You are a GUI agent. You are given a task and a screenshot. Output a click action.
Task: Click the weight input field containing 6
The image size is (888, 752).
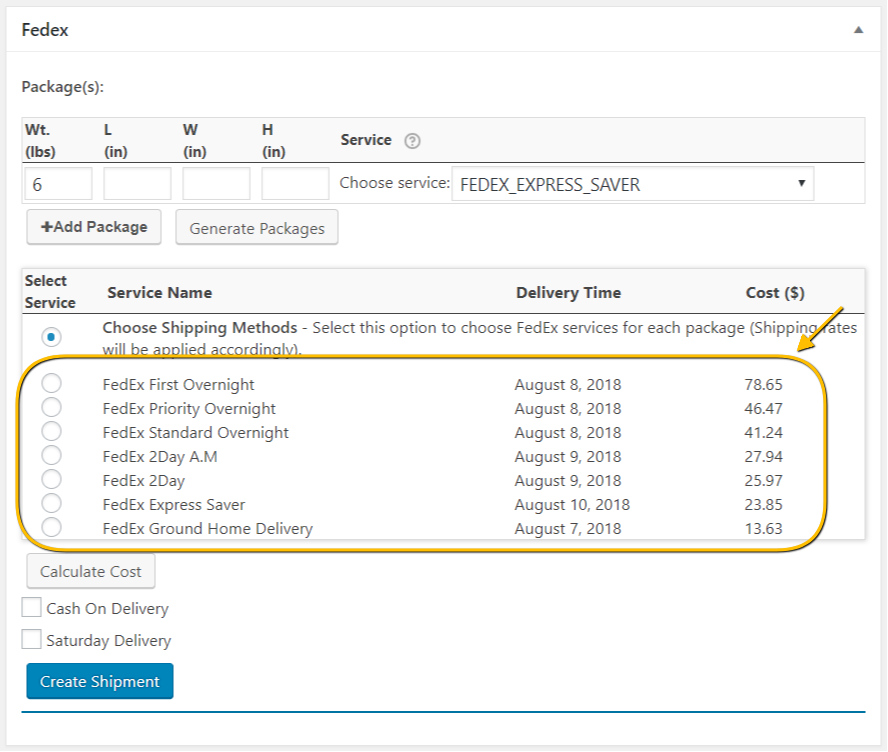(x=58, y=184)
